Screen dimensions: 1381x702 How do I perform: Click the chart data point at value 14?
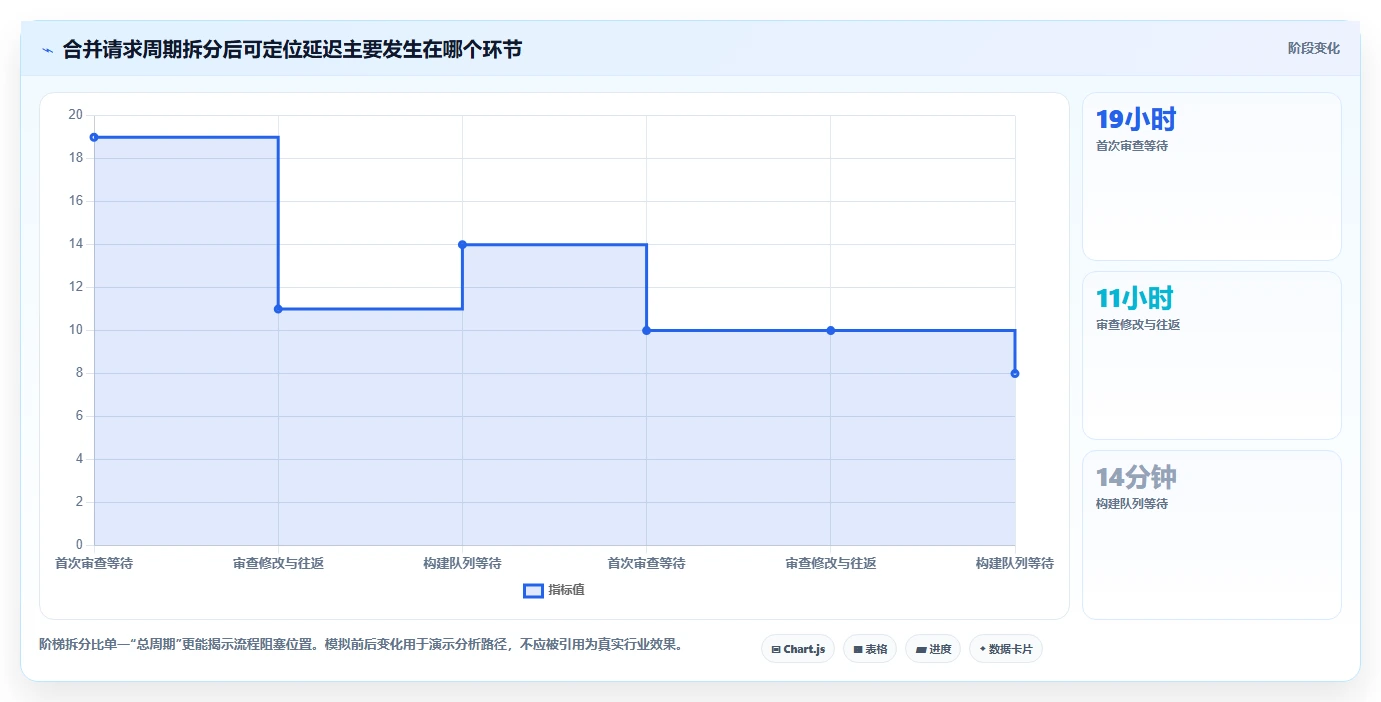(x=462, y=244)
